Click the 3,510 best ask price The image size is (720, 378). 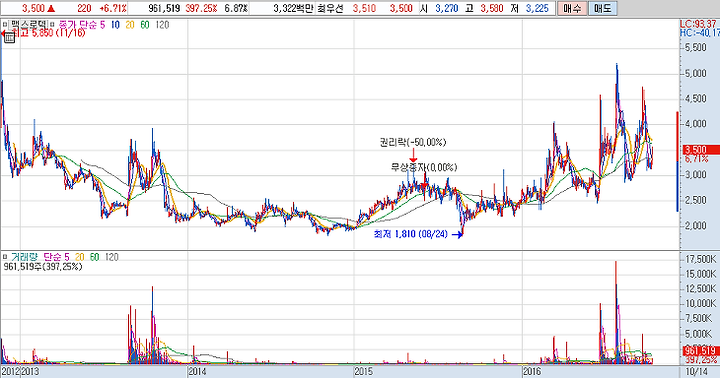coord(365,8)
